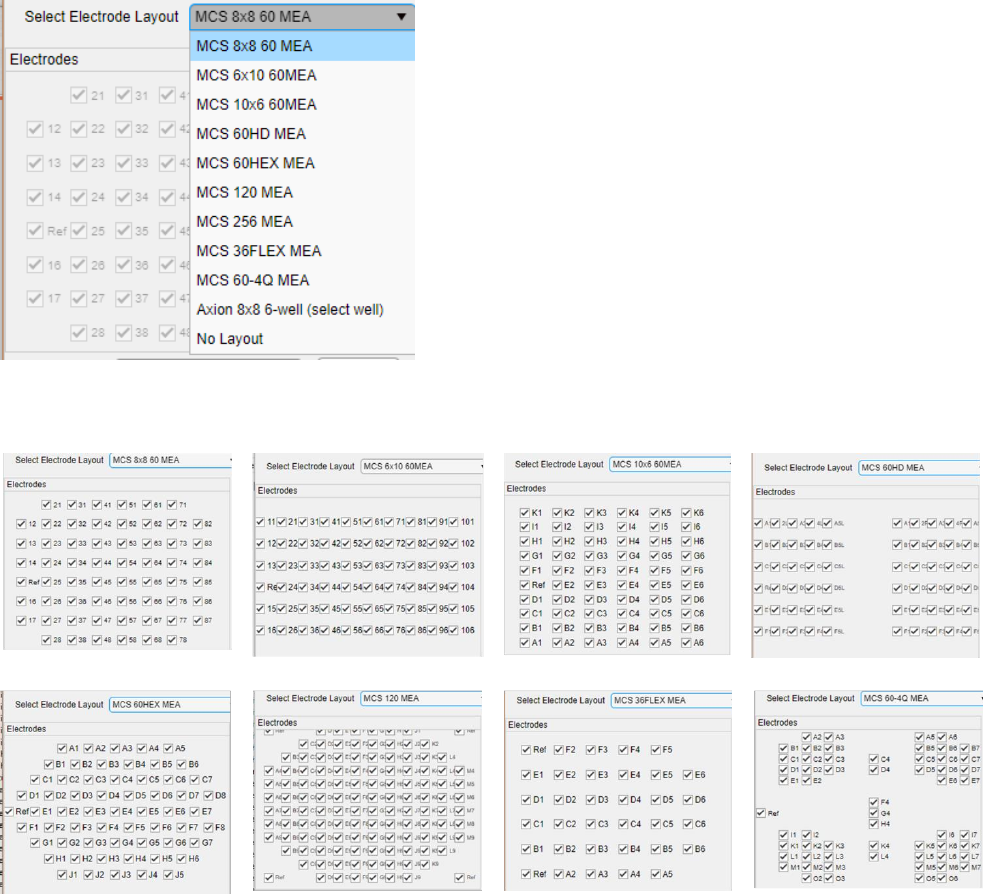The height and width of the screenshot is (894, 983).
Task: Uncheck electrode D8 in the 60HEX panel
Action: (208, 796)
